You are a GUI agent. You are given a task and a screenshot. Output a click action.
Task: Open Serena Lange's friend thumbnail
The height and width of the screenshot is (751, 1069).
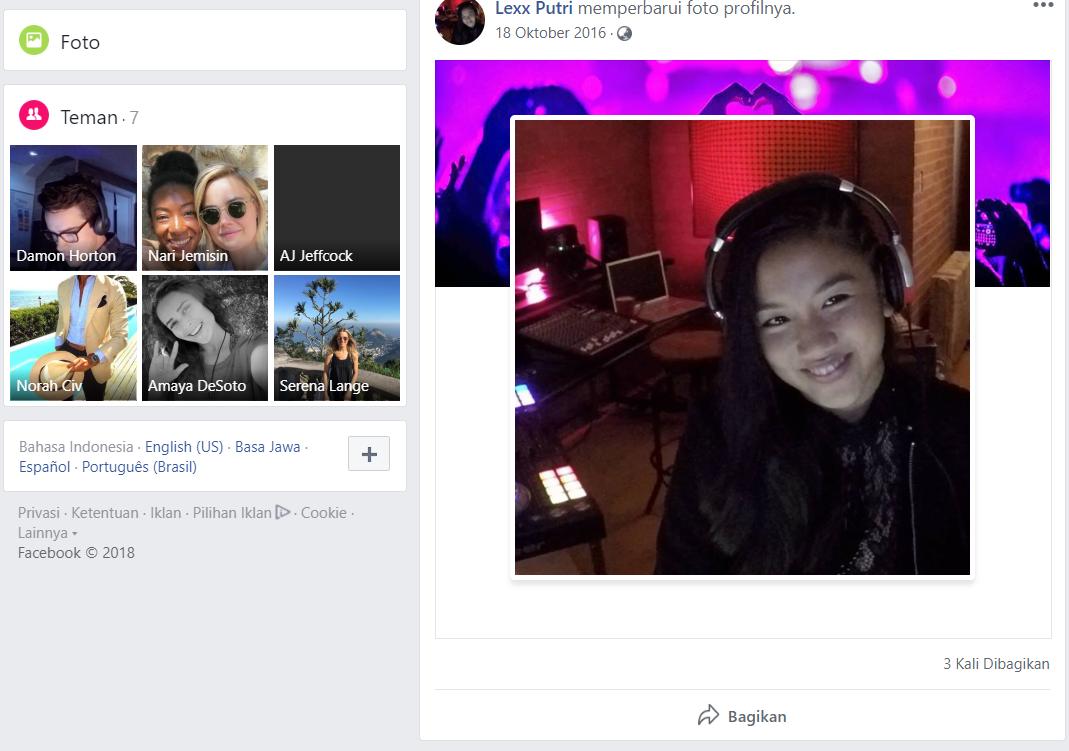[337, 338]
